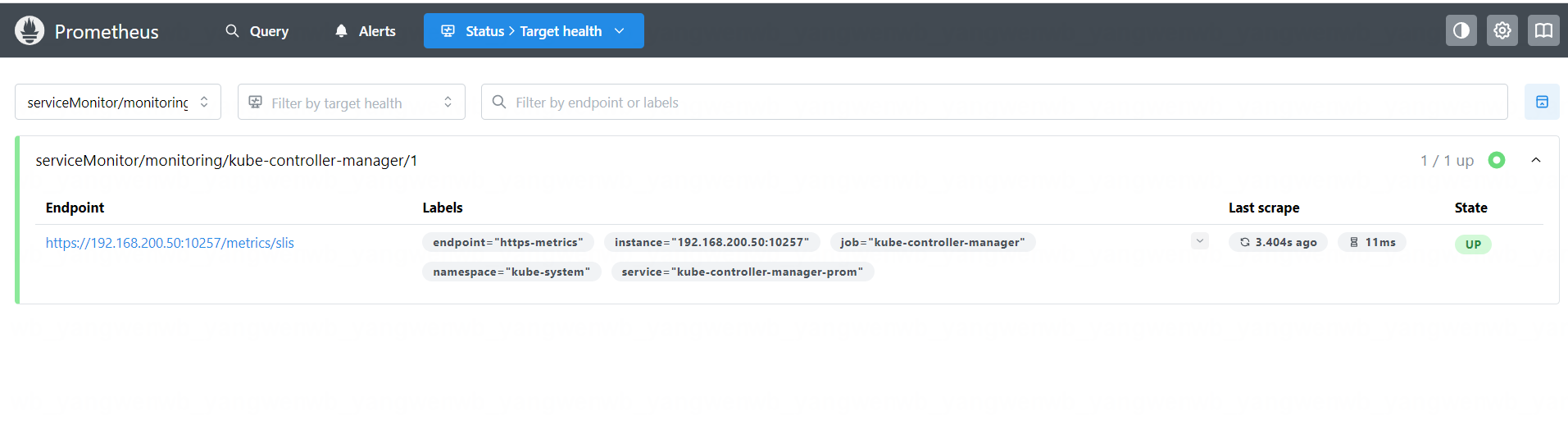Toggle the dark/light theme icon
Viewport: 1568px width, 425px height.
[1461, 31]
